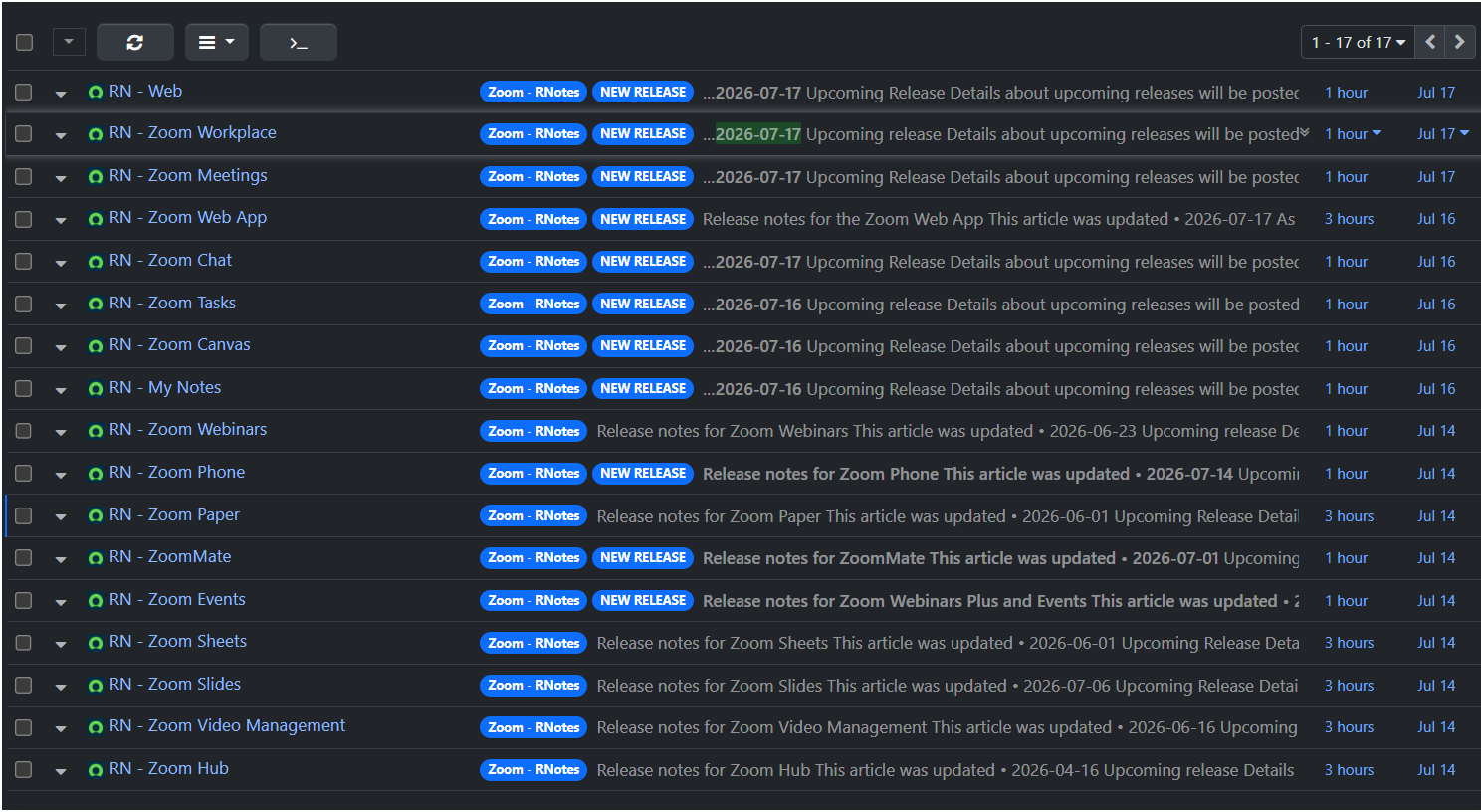The image size is (1483, 812).
Task: Mark the RN - Zoom Chat checkbox
Action: [x=24, y=261]
